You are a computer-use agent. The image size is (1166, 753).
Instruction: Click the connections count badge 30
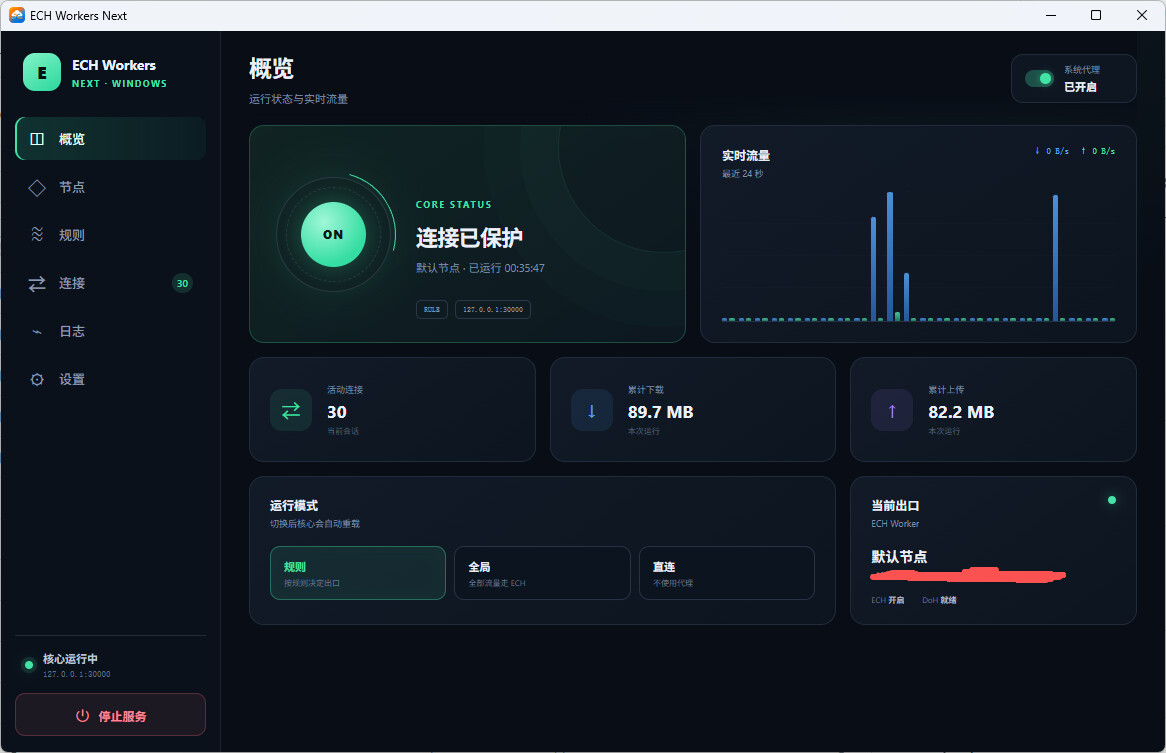click(182, 283)
